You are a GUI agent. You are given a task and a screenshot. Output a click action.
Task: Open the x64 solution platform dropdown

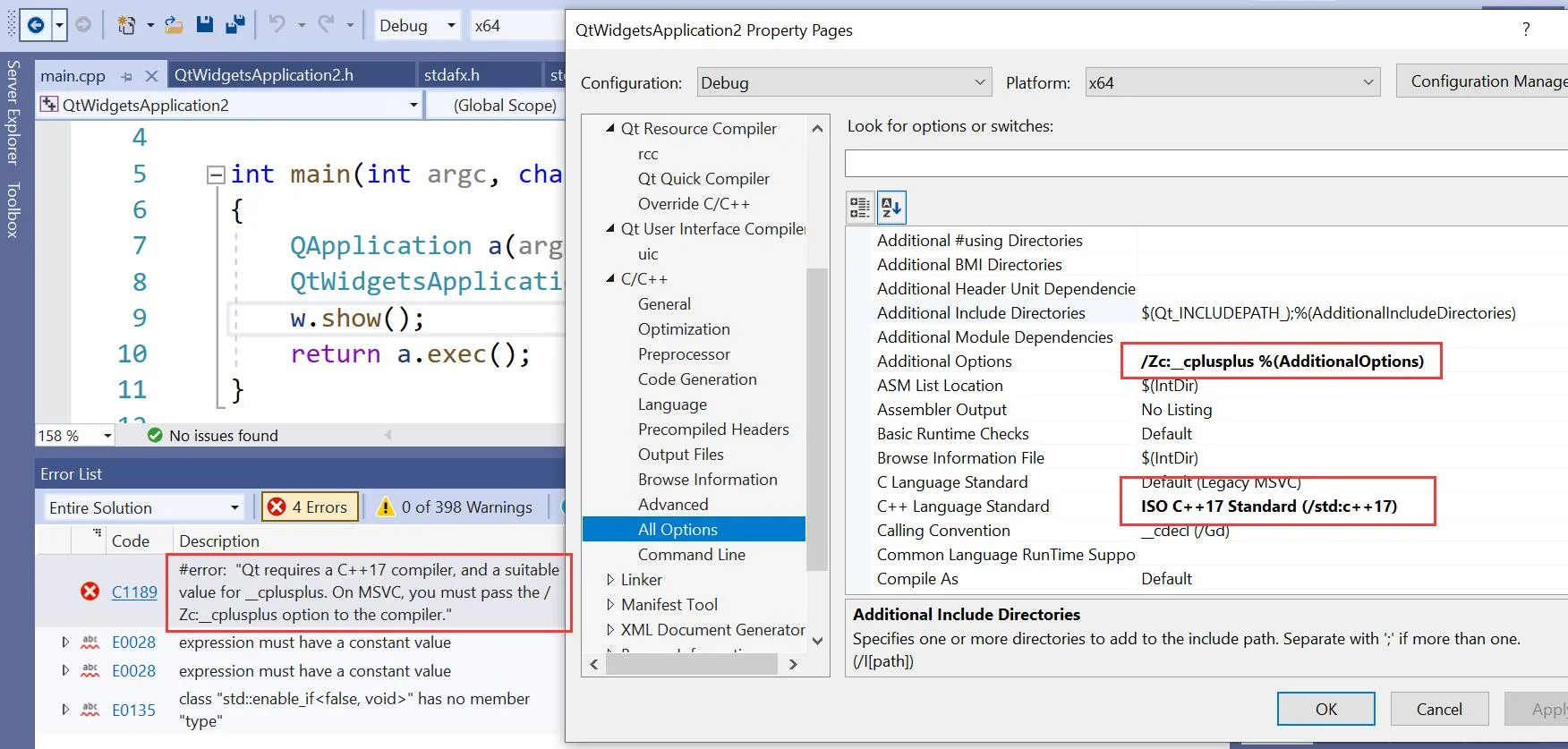[x=516, y=25]
